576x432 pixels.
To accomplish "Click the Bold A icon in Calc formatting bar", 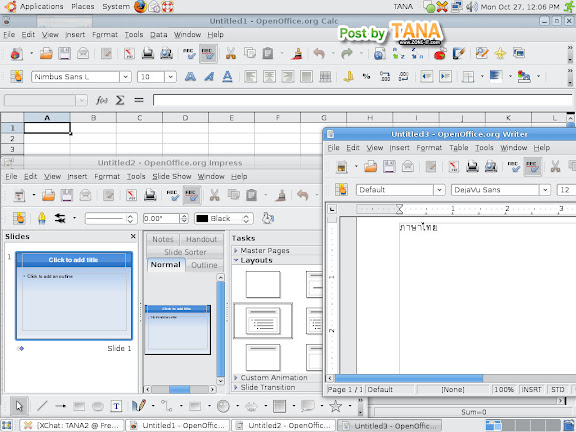I will pos(190,77).
